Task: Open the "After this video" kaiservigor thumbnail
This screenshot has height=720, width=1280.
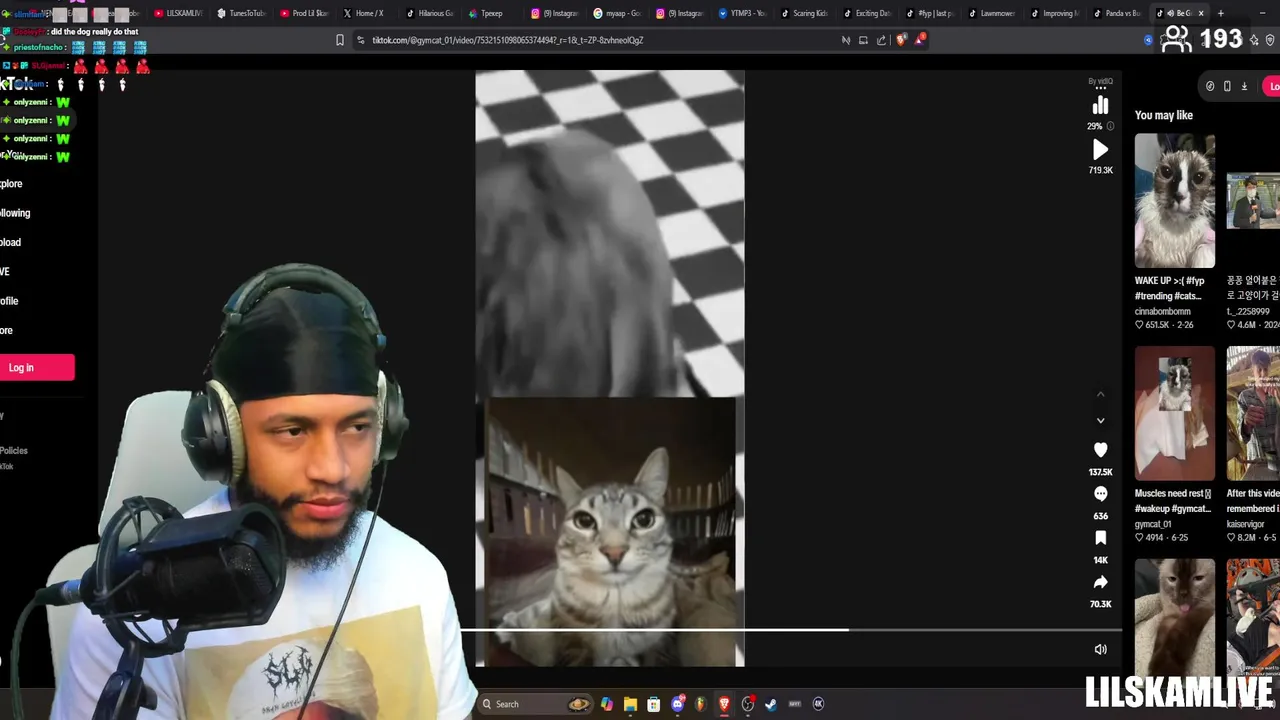Action: coord(1253,414)
